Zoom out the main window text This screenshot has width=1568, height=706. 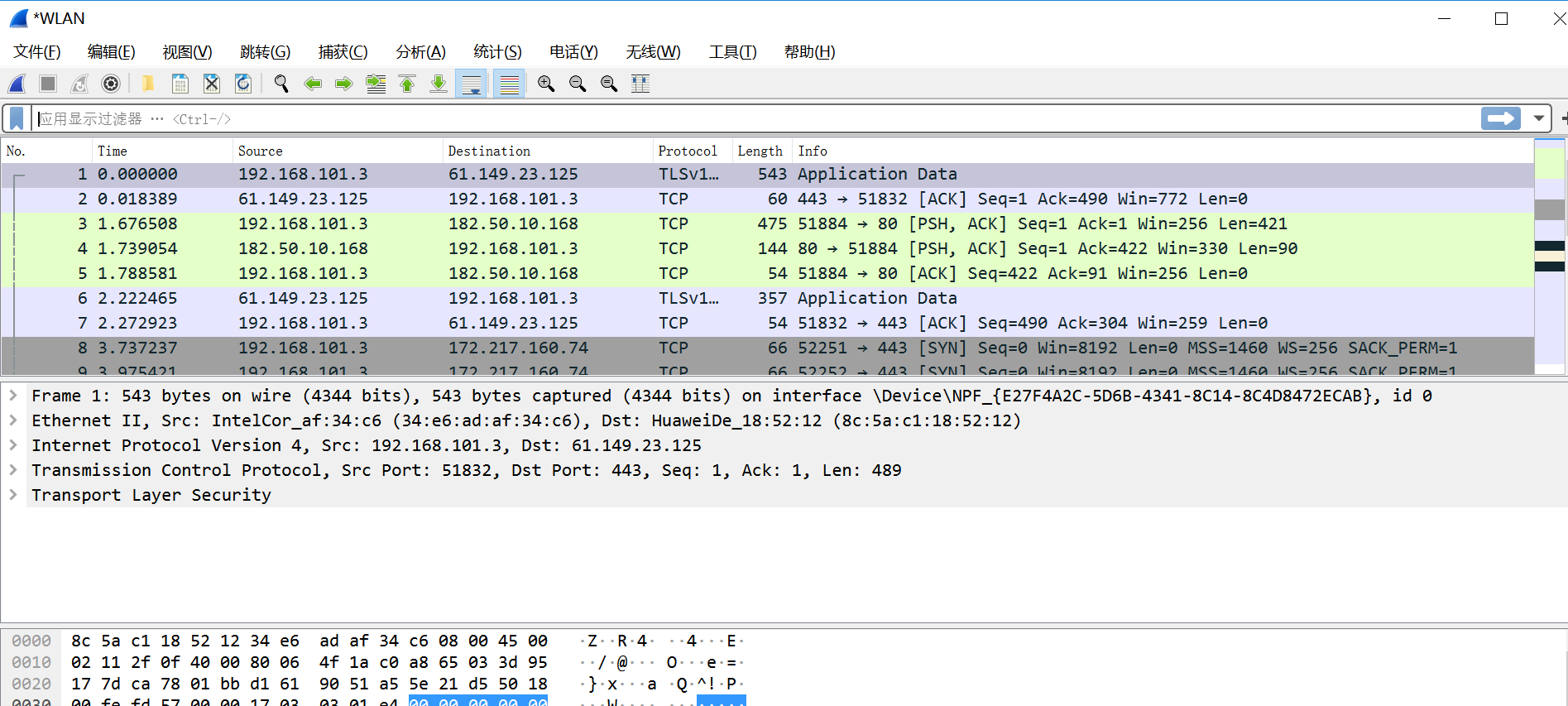click(578, 84)
